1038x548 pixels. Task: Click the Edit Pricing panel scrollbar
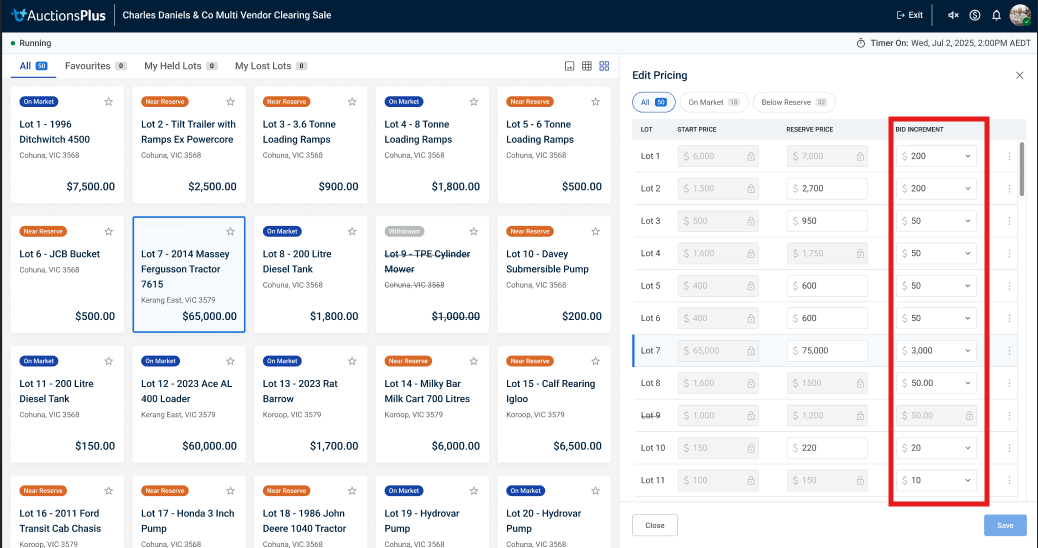[1021, 170]
